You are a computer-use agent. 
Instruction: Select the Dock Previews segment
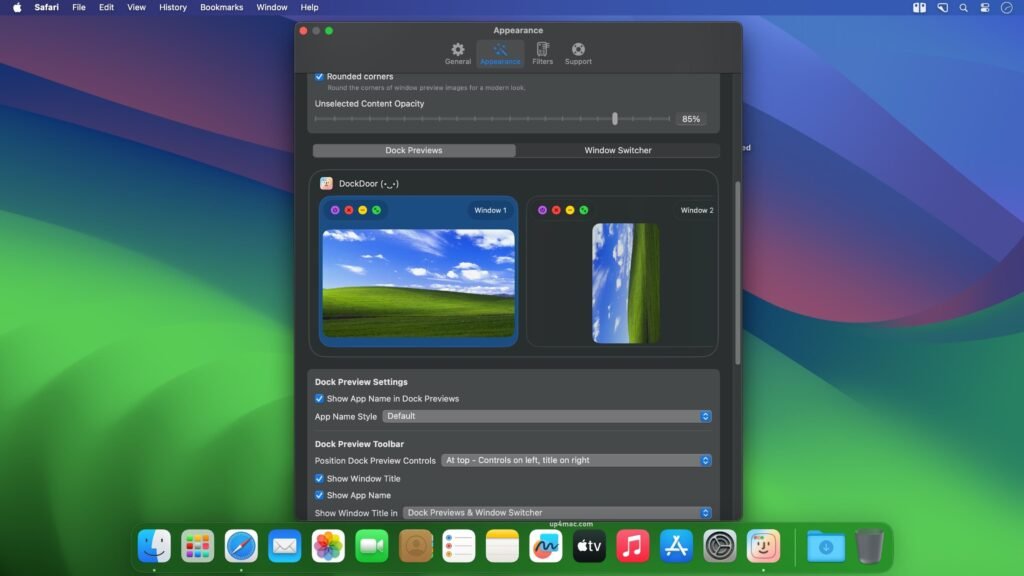tap(414, 150)
